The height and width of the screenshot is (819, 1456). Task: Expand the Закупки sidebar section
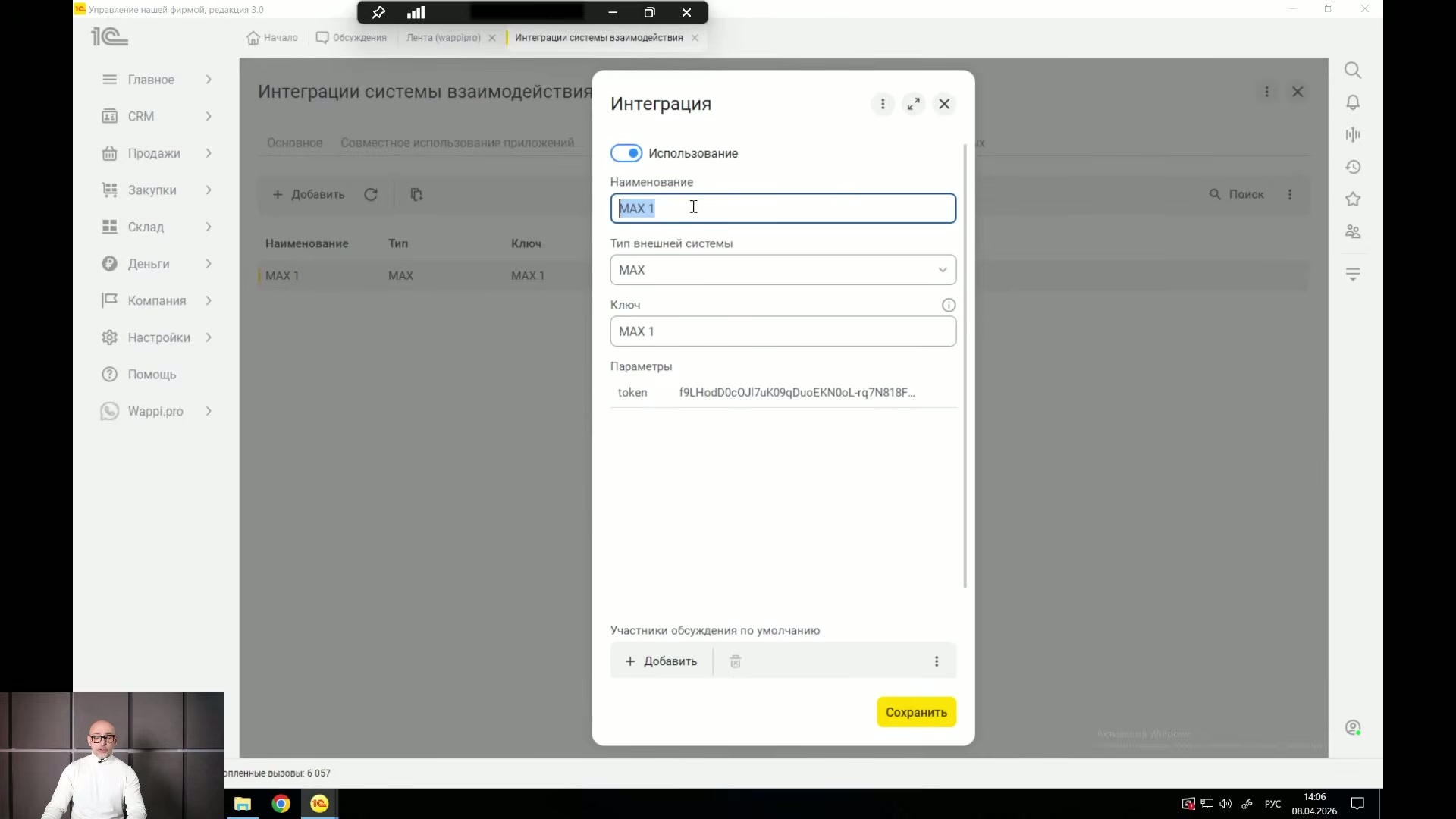[x=209, y=190]
